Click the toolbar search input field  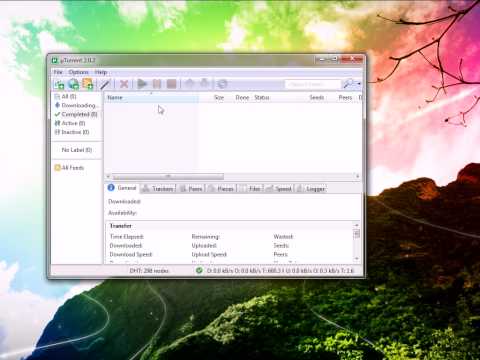click(x=313, y=84)
